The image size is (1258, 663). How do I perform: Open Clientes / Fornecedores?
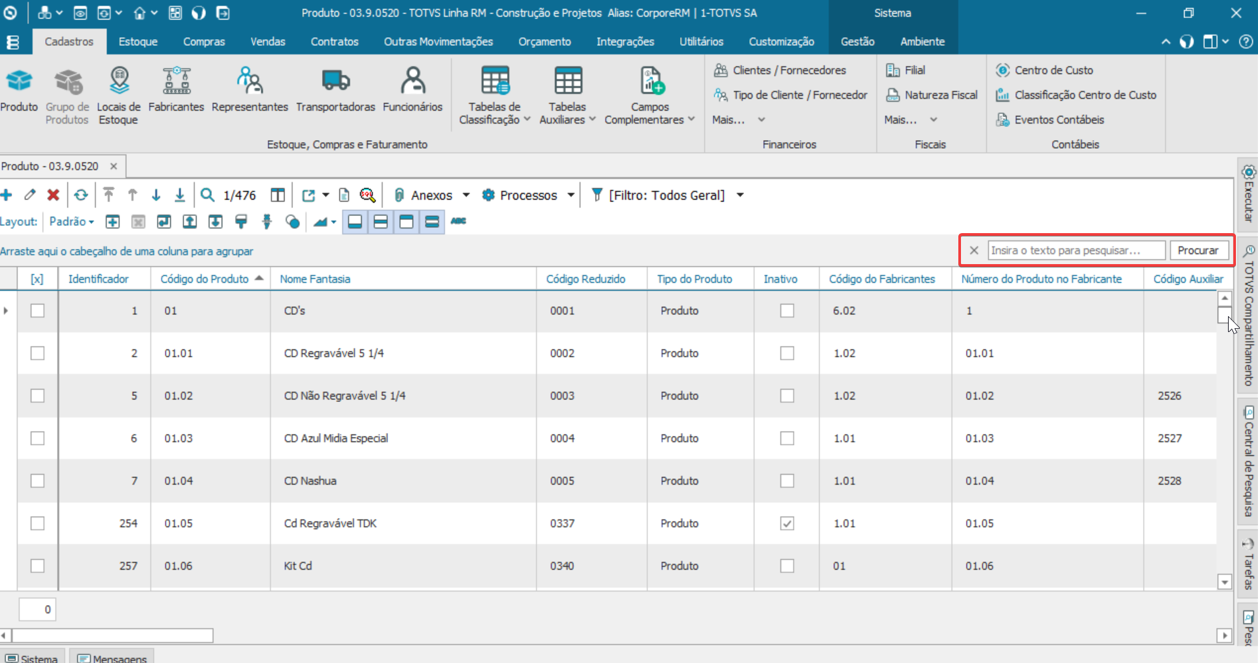(780, 71)
